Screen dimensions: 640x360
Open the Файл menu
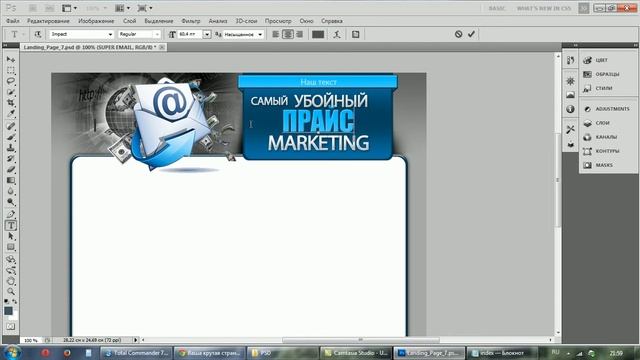coord(13,21)
